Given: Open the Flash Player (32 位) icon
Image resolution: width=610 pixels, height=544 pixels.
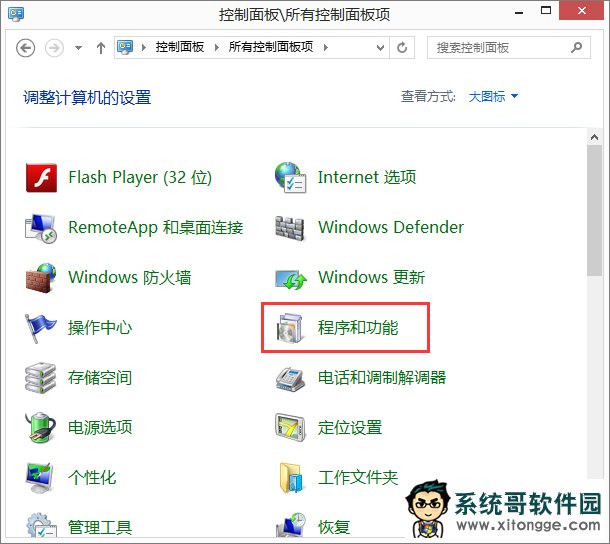Looking at the screenshot, I should [x=41, y=178].
